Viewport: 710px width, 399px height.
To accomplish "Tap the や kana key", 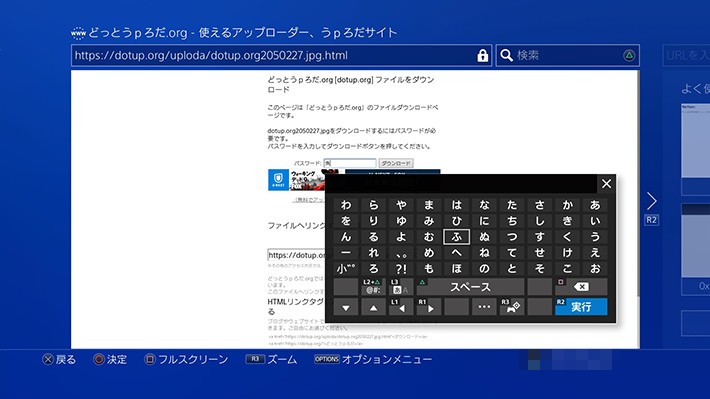I will click(401, 205).
